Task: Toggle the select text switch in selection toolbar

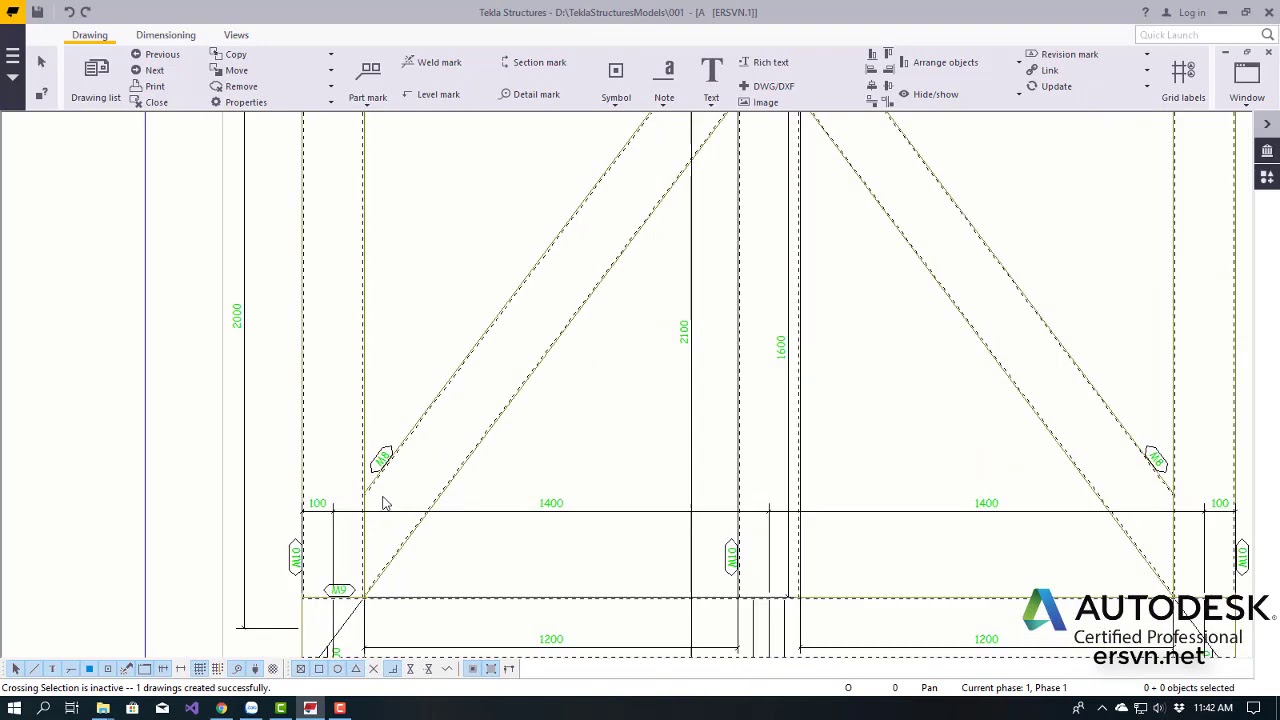Action: pyautogui.click(x=52, y=669)
